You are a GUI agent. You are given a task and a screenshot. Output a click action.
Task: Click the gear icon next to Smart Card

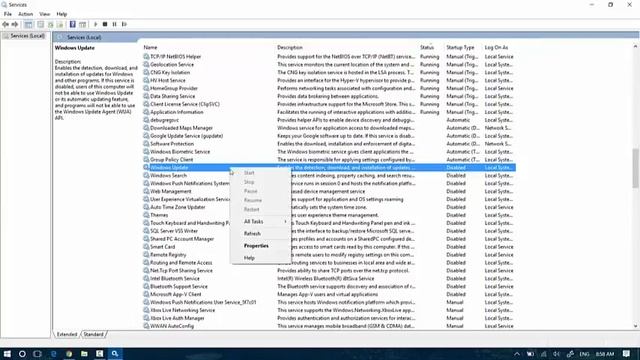click(x=146, y=247)
